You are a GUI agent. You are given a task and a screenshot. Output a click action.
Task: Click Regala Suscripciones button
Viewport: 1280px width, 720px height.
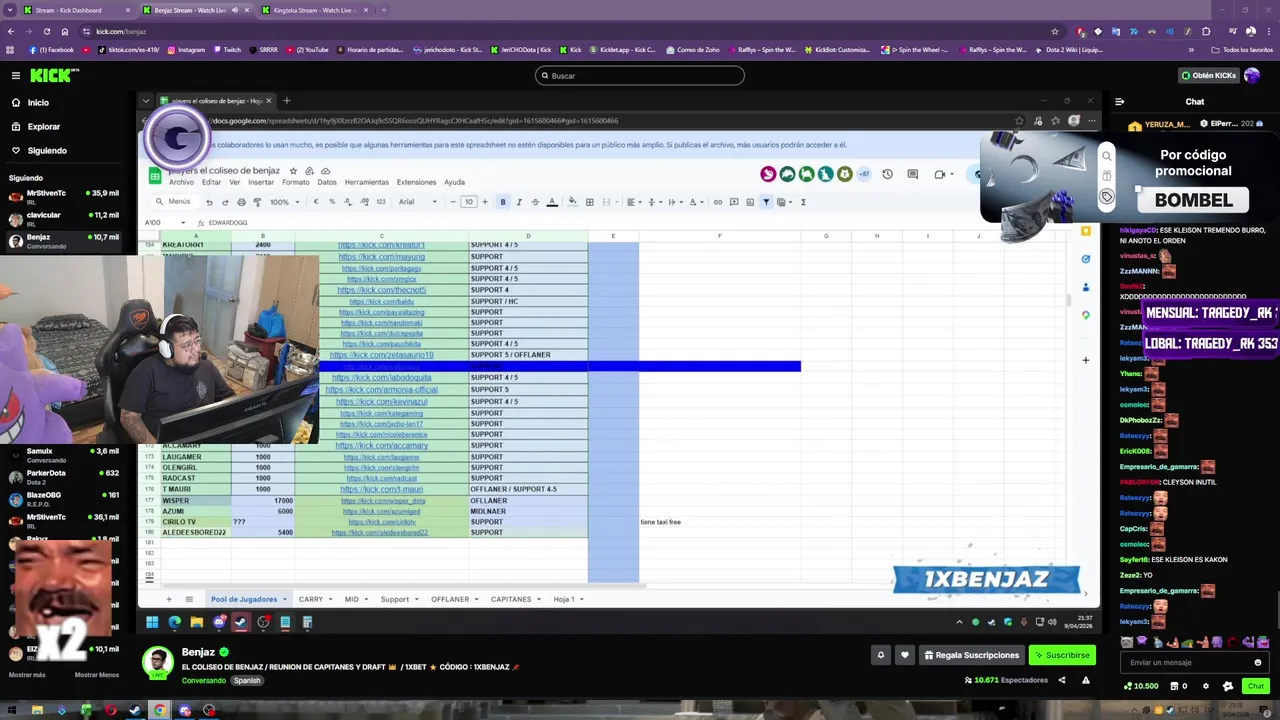971,655
